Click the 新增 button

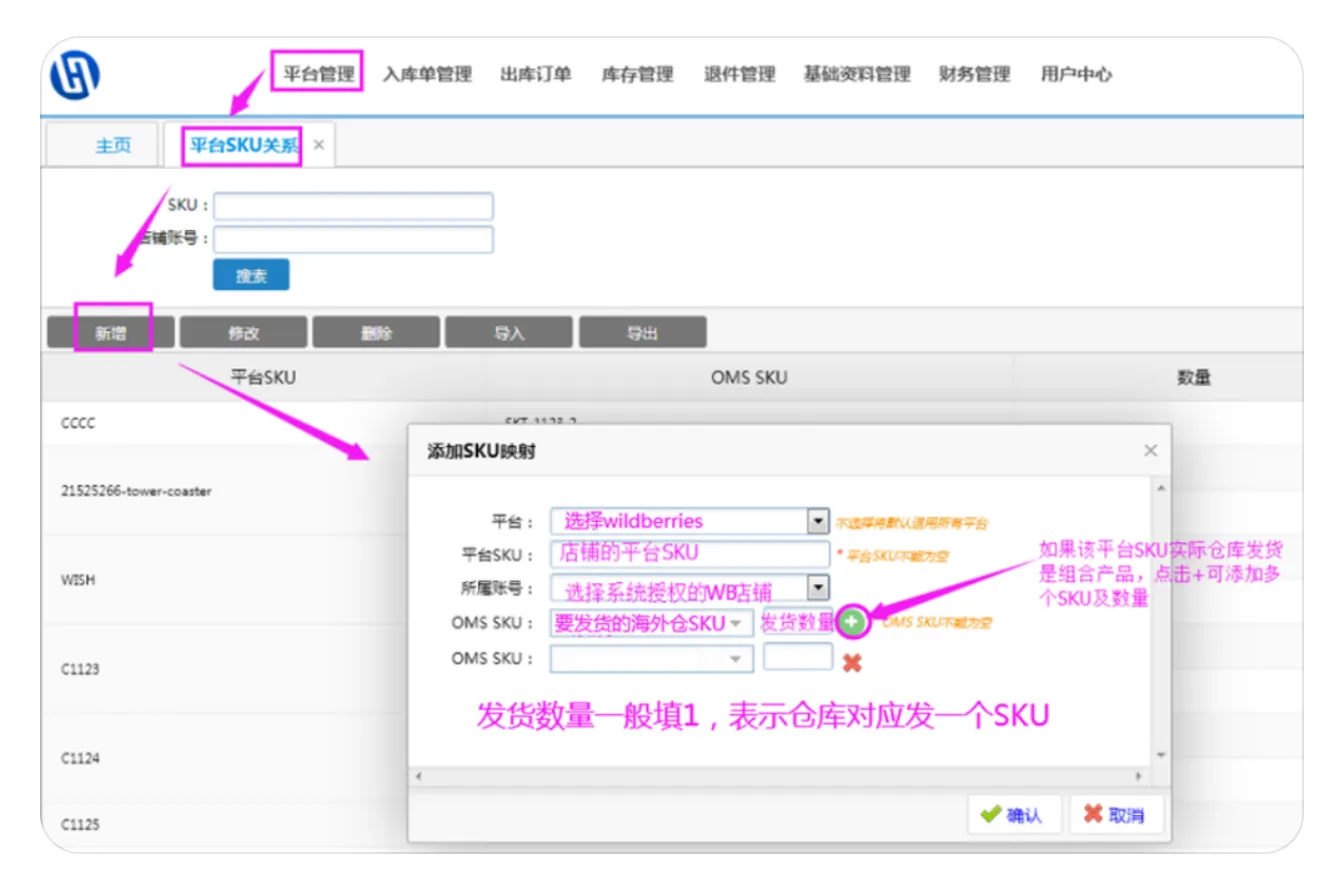tap(111, 333)
